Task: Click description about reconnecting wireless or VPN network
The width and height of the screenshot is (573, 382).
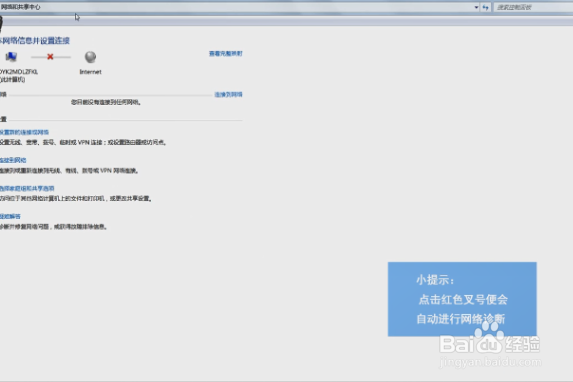Action: (x=69, y=171)
